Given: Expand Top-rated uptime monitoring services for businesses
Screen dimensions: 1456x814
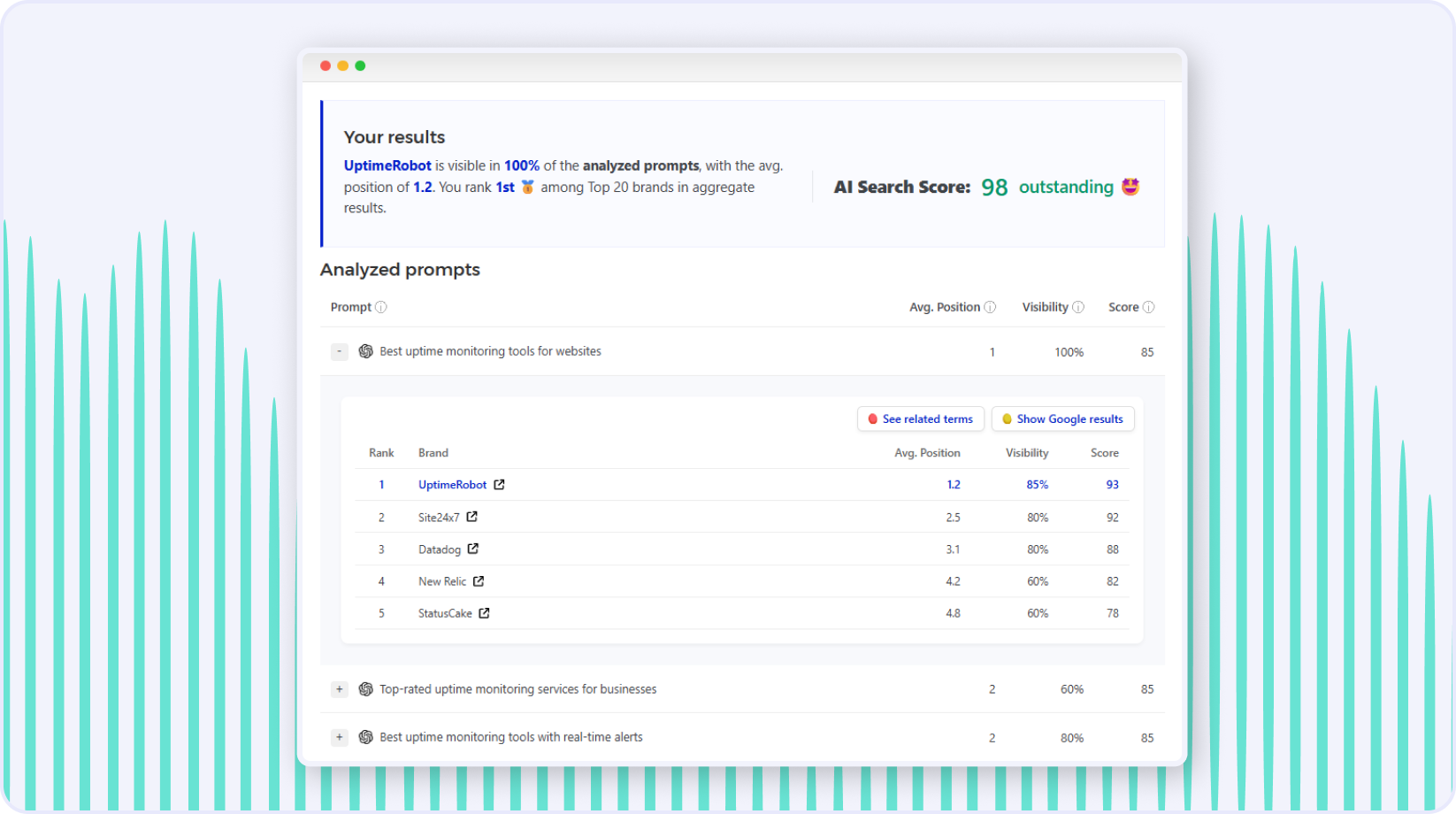Looking at the screenshot, I should (x=339, y=688).
